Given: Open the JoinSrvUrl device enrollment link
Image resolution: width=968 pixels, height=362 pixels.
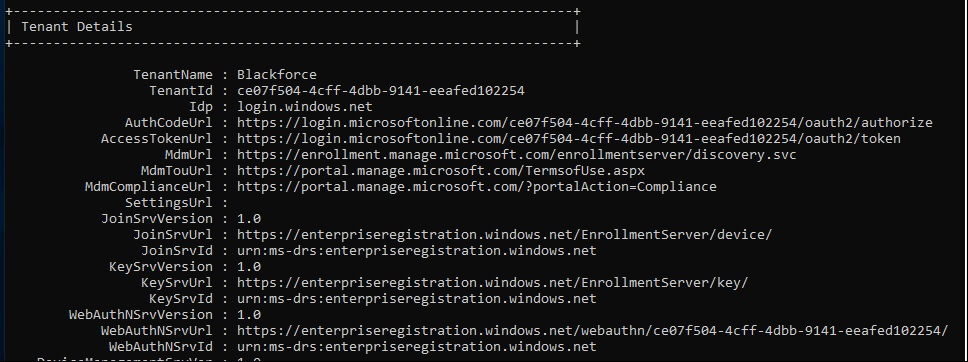Looking at the screenshot, I should 504,235.
